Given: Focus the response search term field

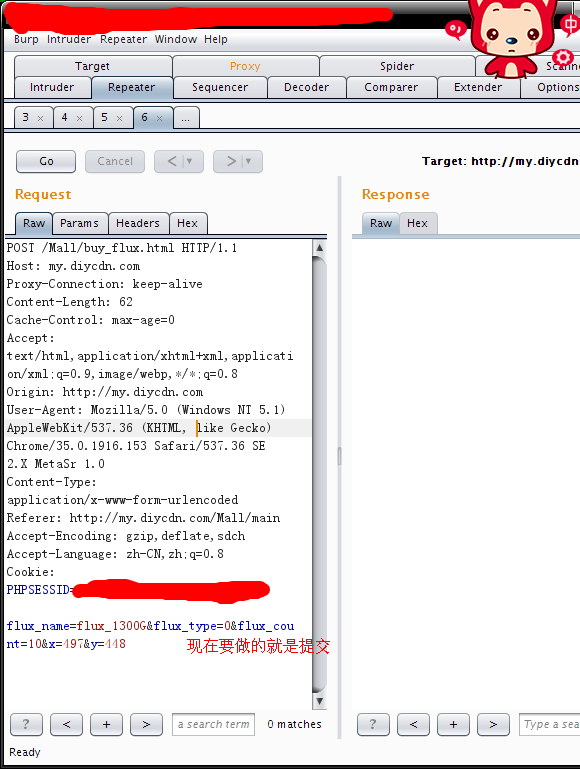Looking at the screenshot, I should tap(550, 724).
